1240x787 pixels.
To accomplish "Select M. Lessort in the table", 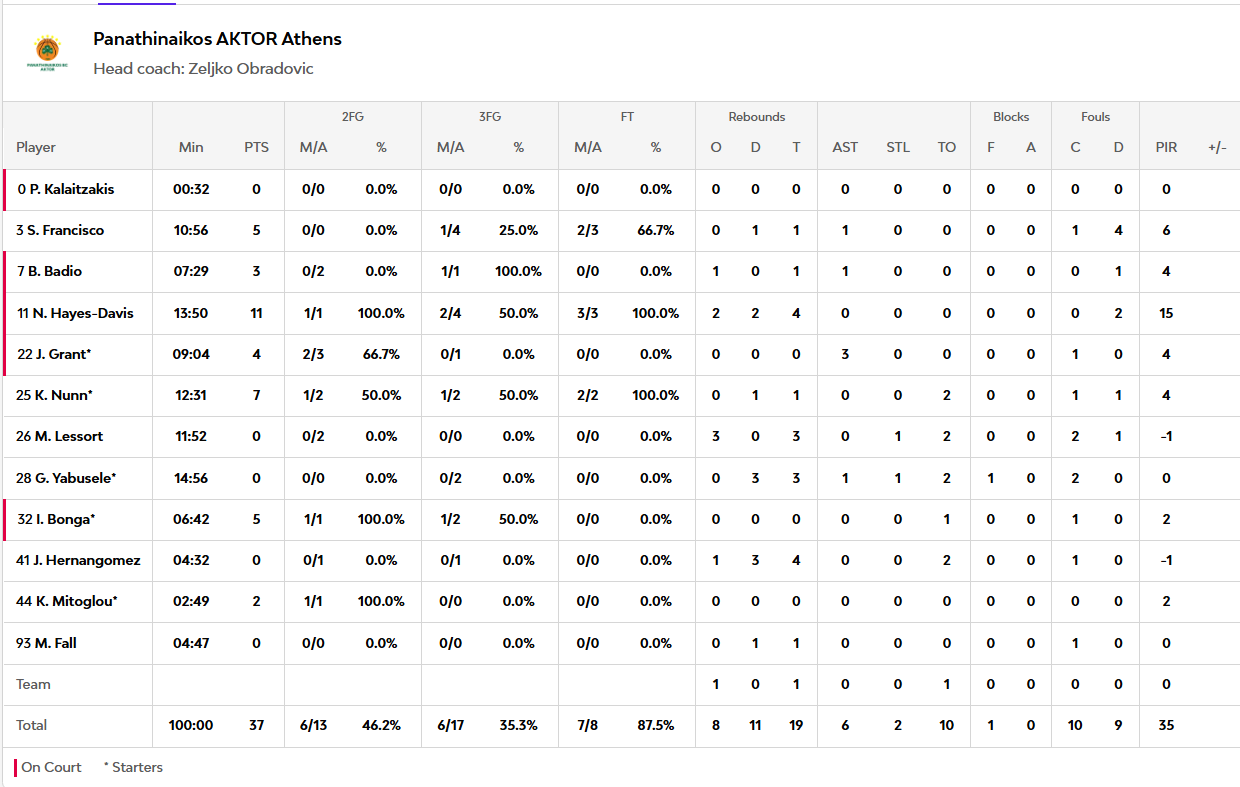I will [60, 436].
